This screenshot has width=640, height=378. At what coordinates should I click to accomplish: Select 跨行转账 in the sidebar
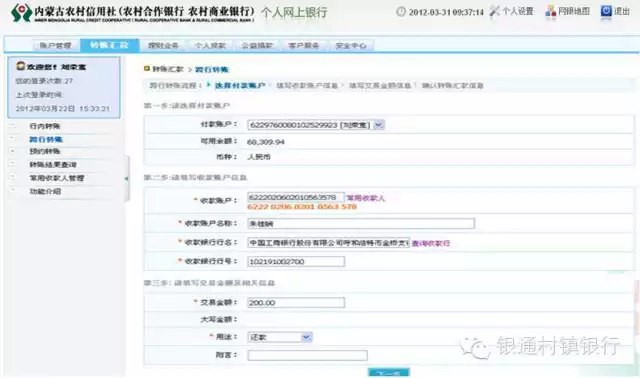pyautogui.click(x=46, y=140)
